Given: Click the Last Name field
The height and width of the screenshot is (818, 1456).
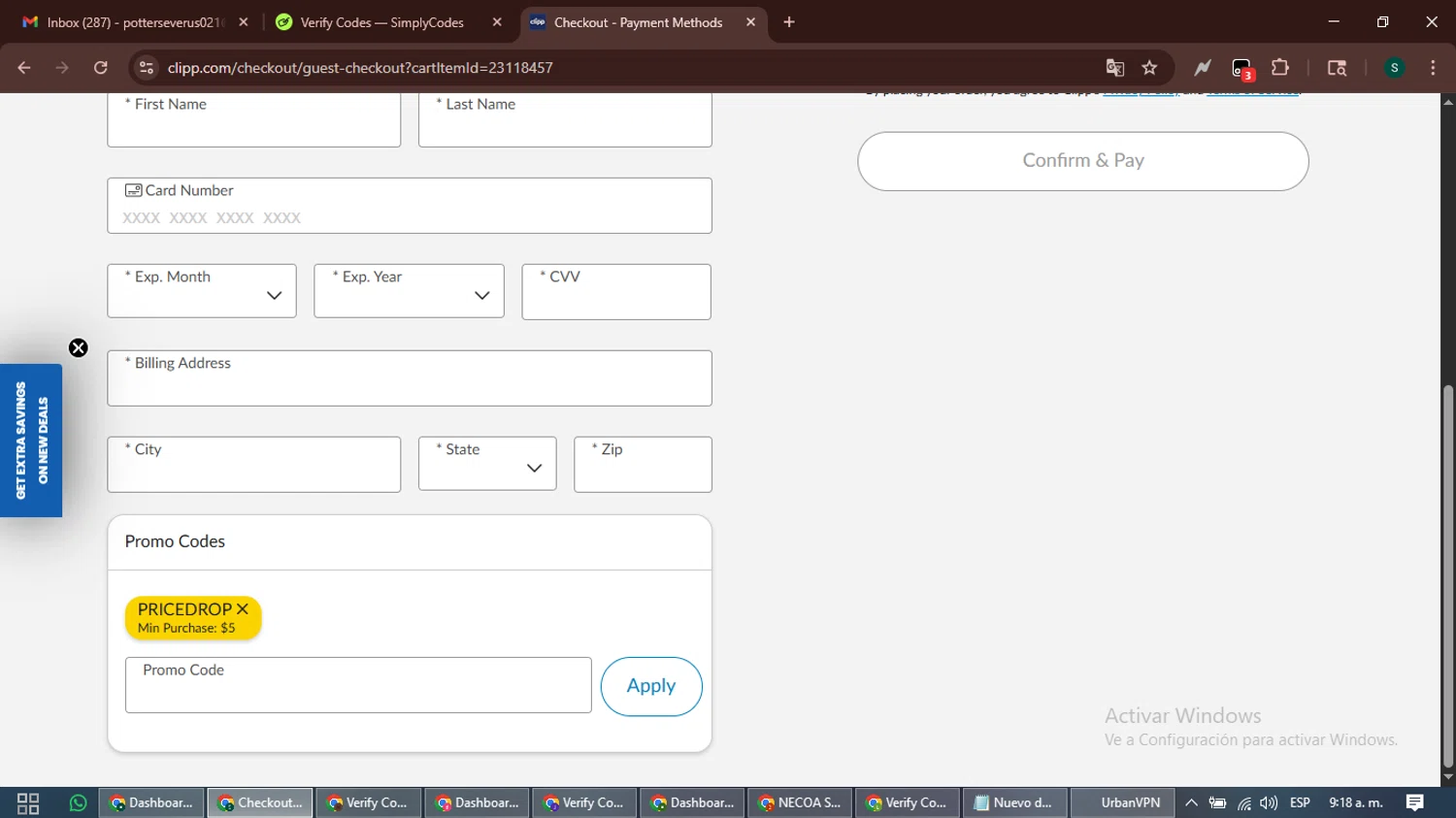Looking at the screenshot, I should pyautogui.click(x=565, y=120).
